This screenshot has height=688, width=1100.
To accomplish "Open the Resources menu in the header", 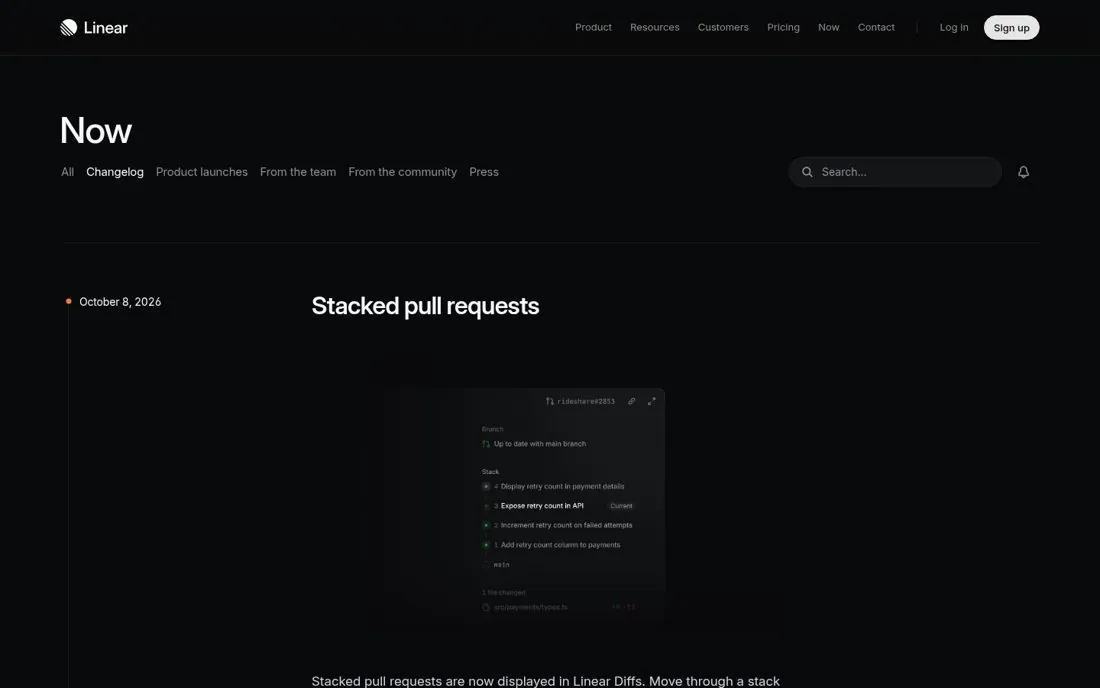I will pos(655,27).
